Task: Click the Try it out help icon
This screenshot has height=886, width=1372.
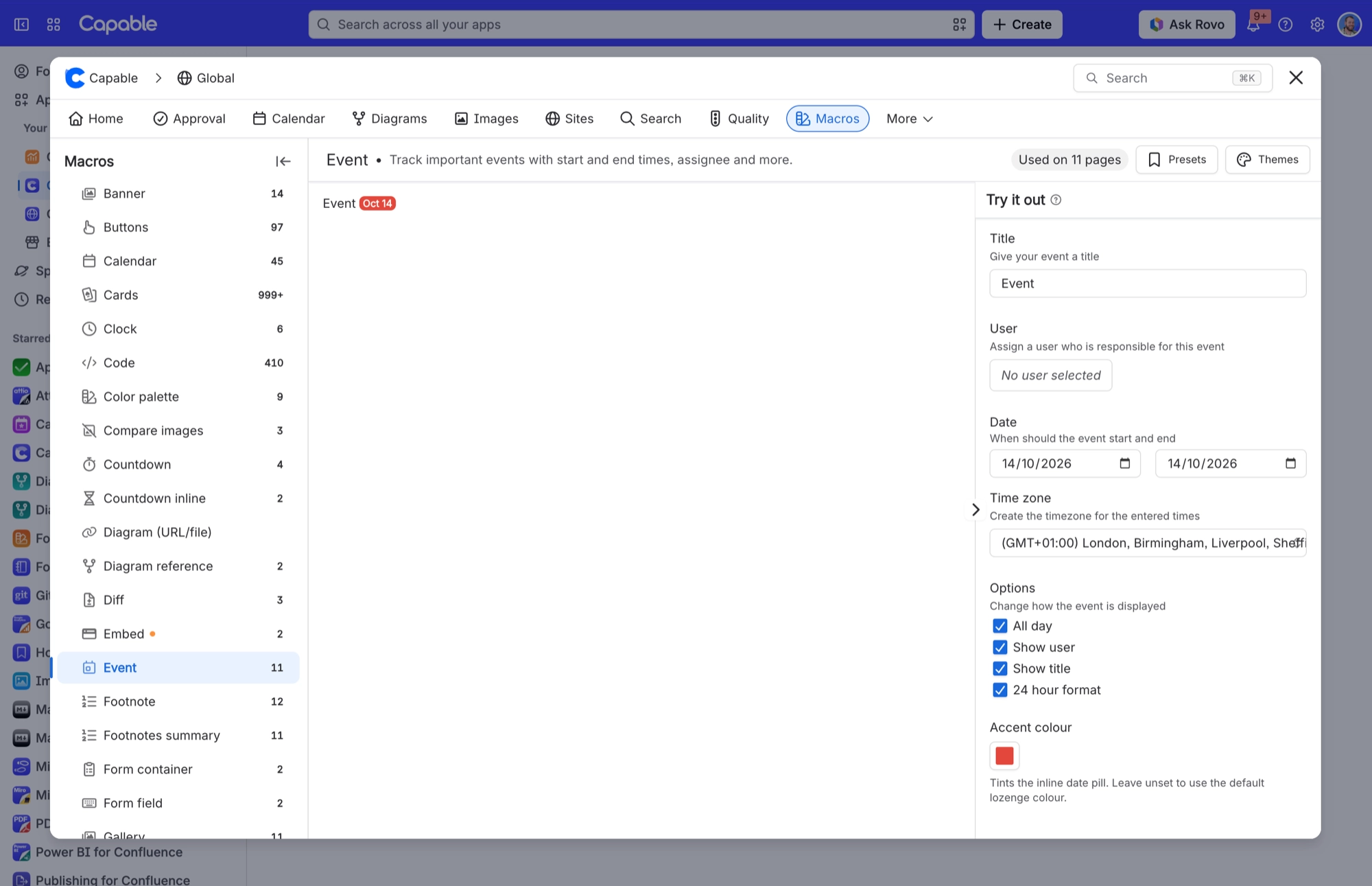Action: coord(1056,200)
